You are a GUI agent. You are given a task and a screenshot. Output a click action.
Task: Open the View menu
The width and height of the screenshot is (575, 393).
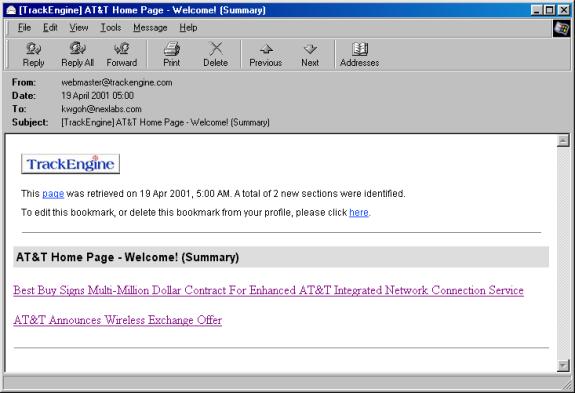79,27
